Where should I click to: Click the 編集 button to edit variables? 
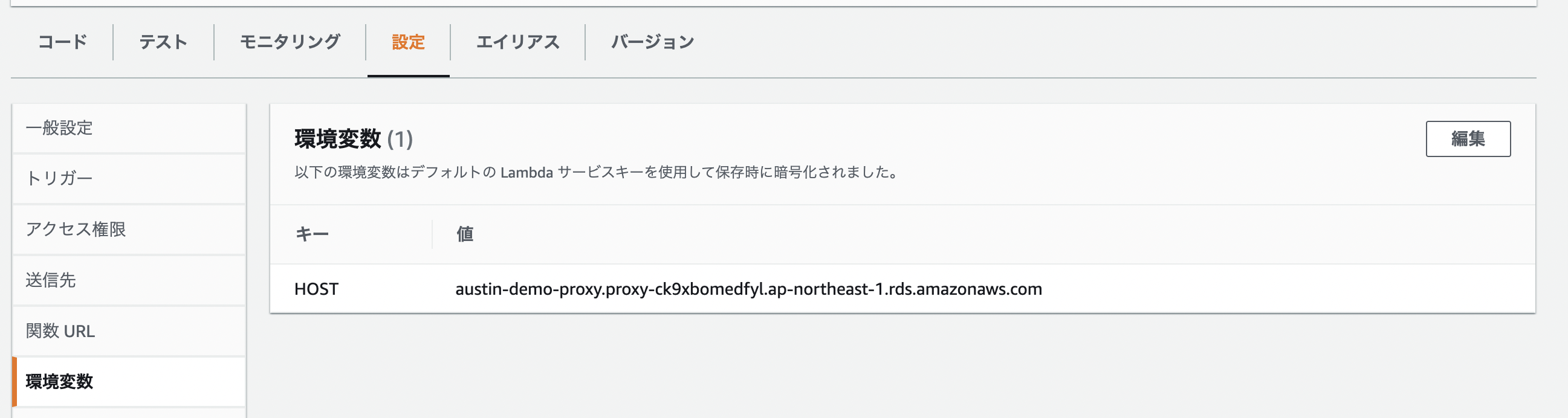[x=1469, y=138]
